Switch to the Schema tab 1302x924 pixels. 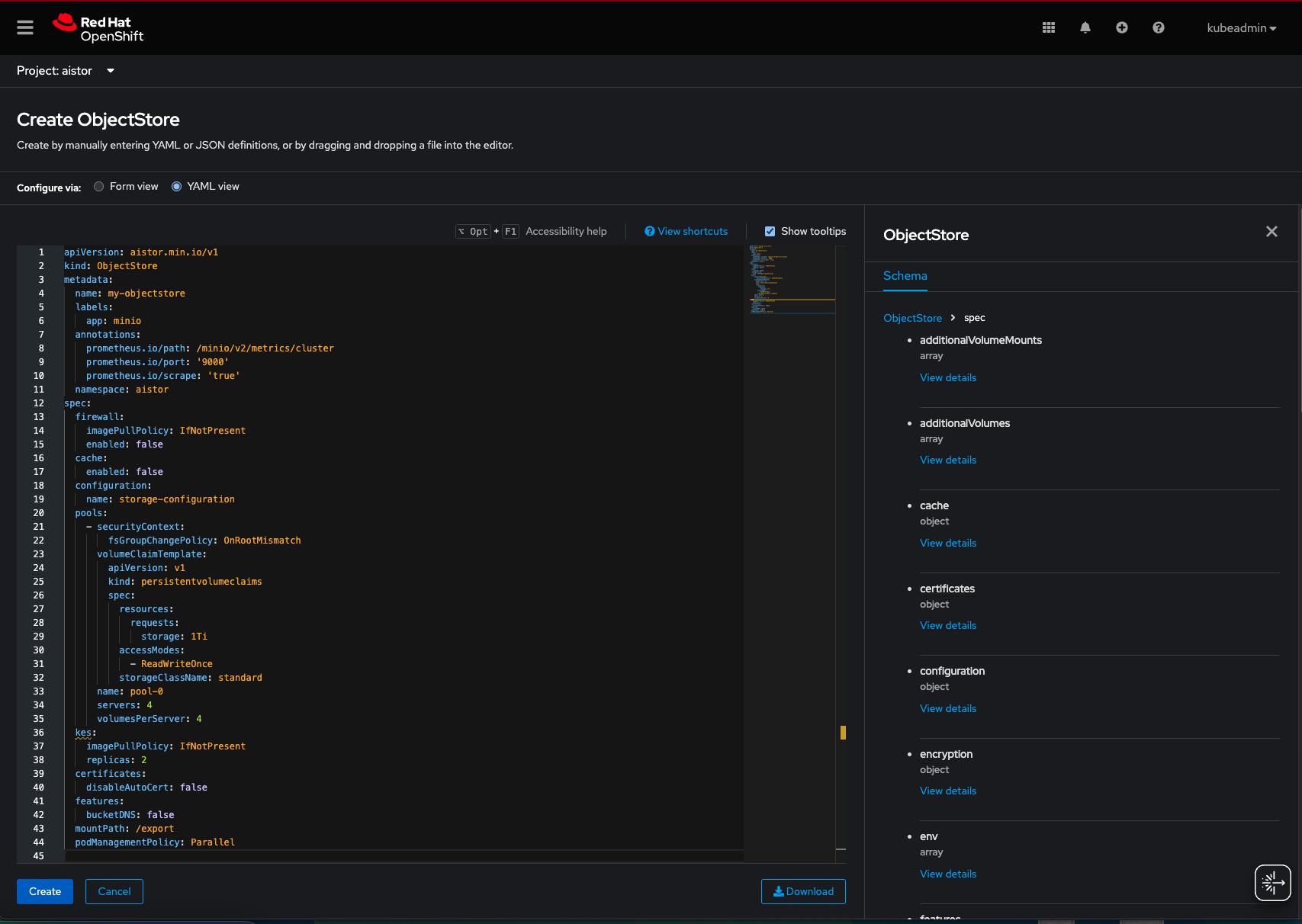point(905,276)
